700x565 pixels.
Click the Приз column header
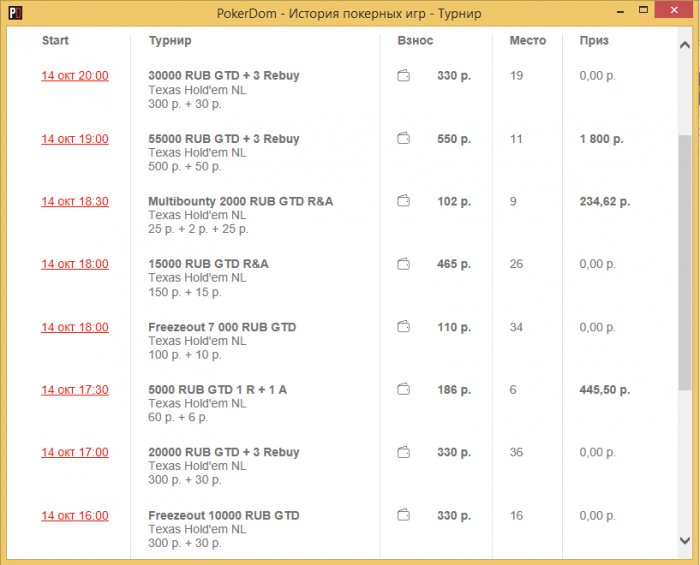[x=594, y=41]
